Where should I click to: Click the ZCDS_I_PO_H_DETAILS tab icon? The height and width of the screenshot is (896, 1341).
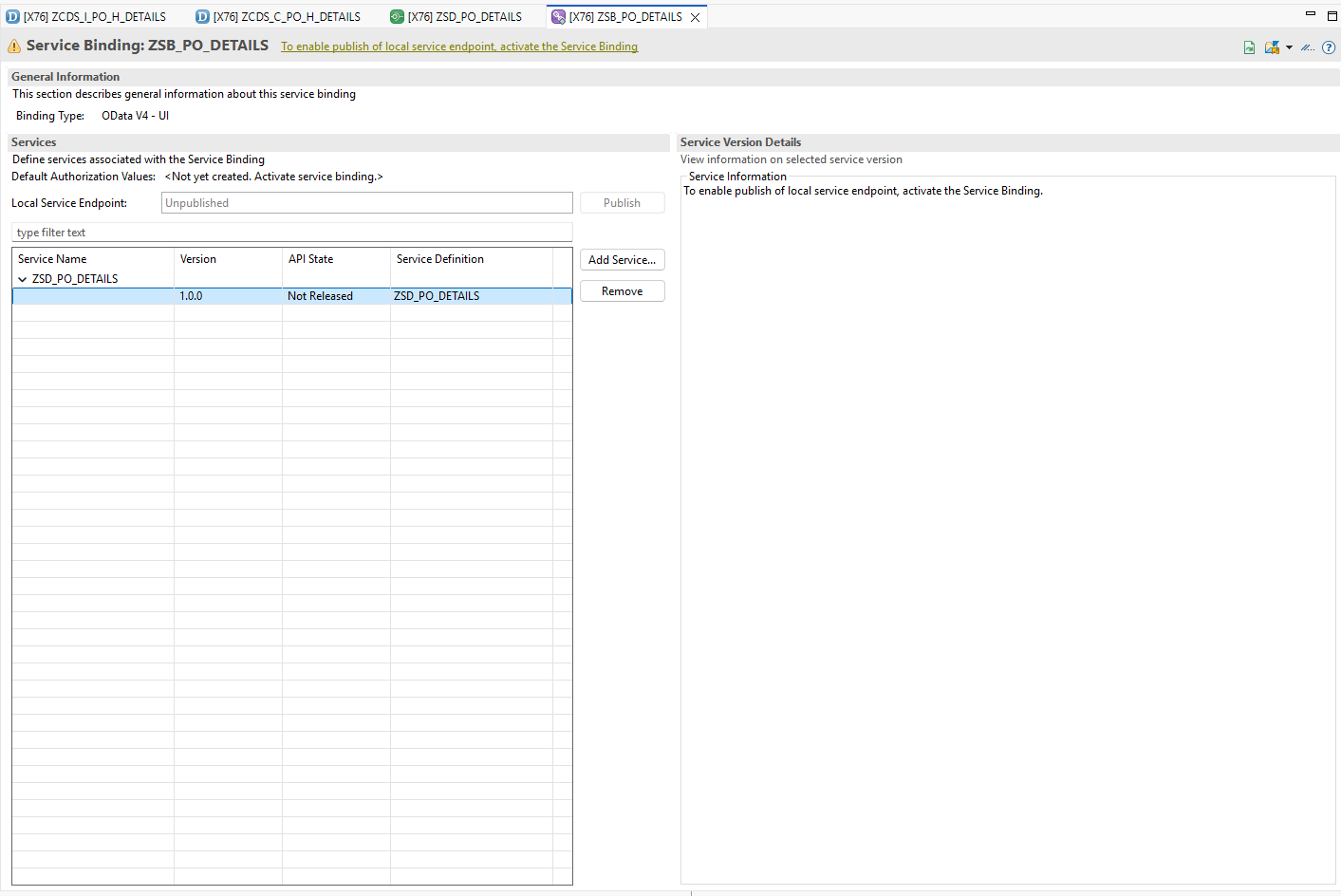click(x=13, y=17)
